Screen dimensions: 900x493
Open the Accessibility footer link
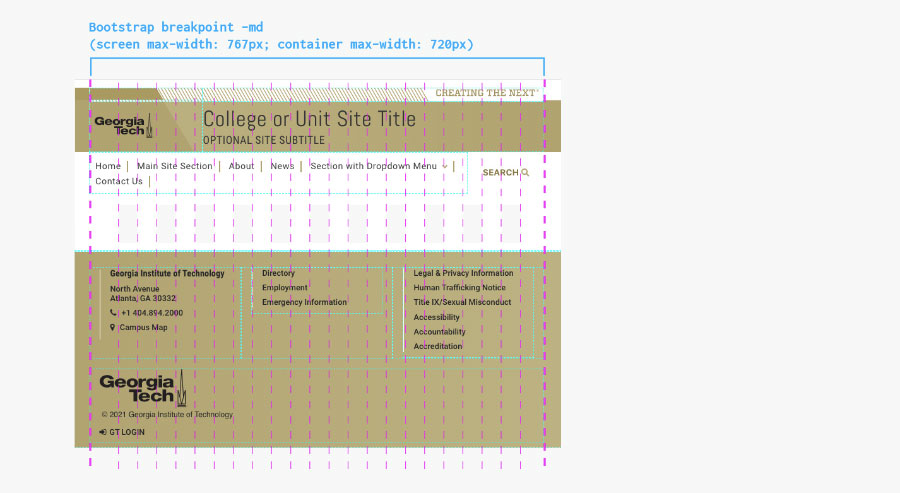coord(436,317)
